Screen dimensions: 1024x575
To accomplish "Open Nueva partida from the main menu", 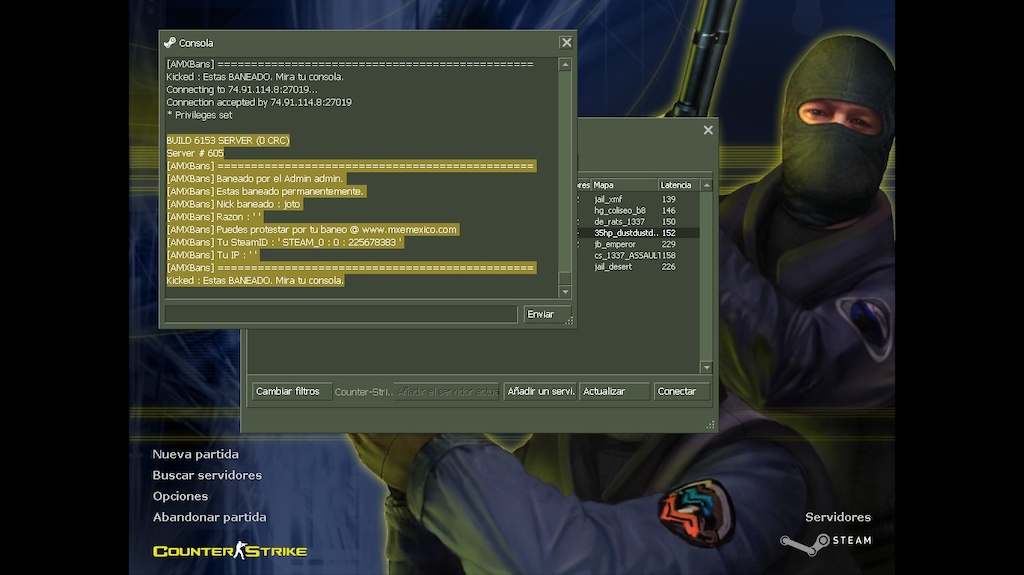I will (195, 454).
